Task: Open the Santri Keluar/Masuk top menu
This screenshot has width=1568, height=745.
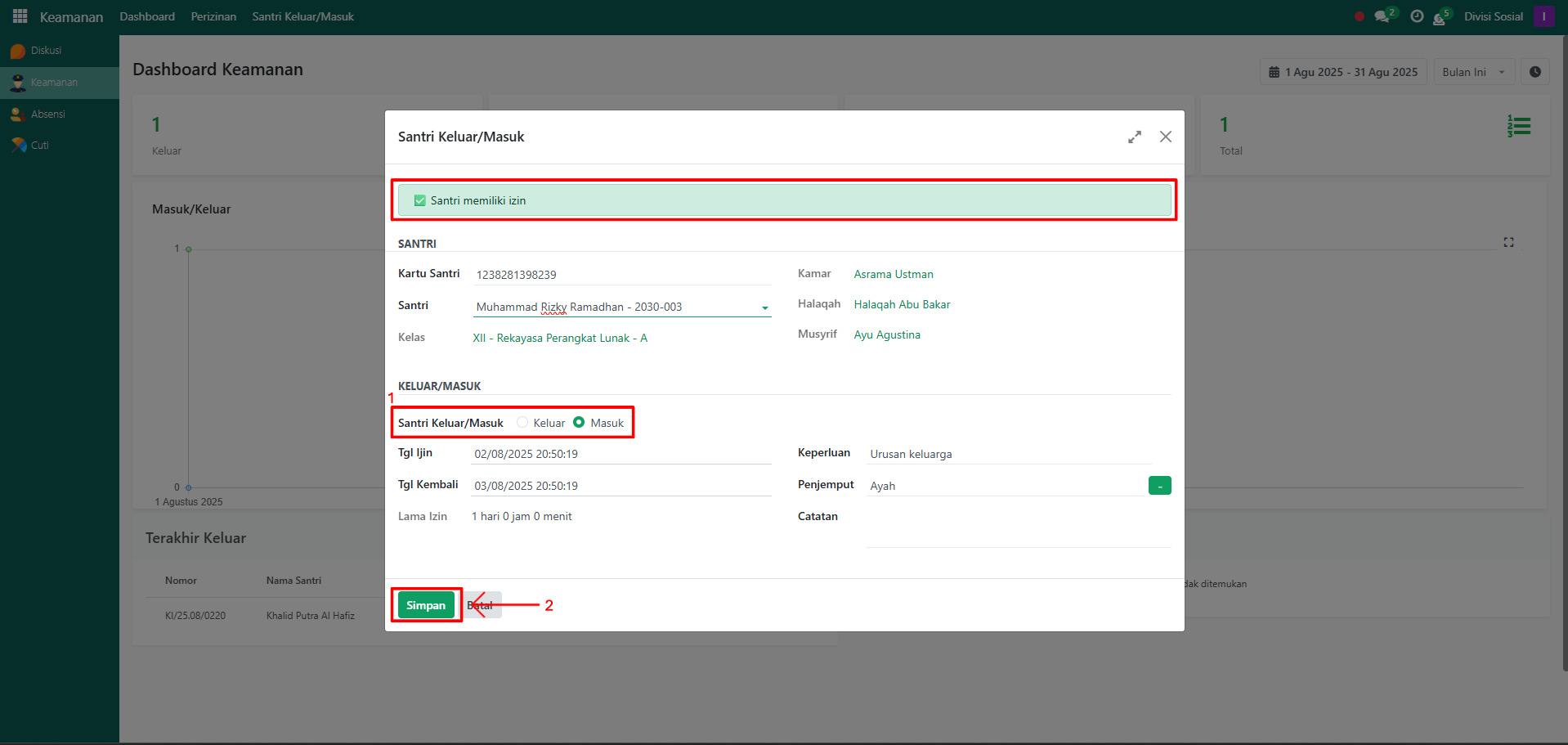Action: coord(302,16)
